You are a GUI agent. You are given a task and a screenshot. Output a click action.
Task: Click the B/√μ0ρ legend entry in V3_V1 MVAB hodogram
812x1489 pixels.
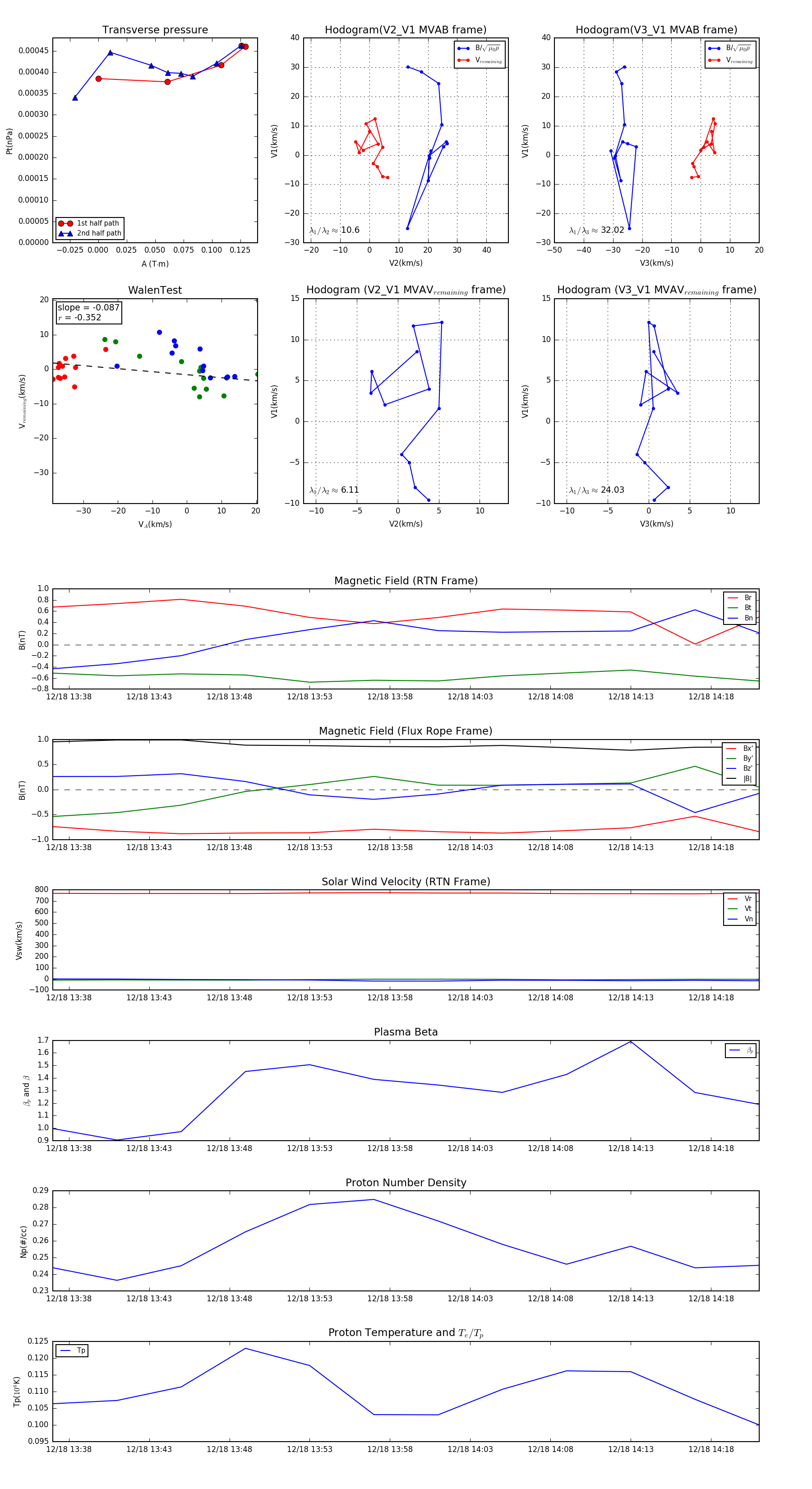coord(729,49)
